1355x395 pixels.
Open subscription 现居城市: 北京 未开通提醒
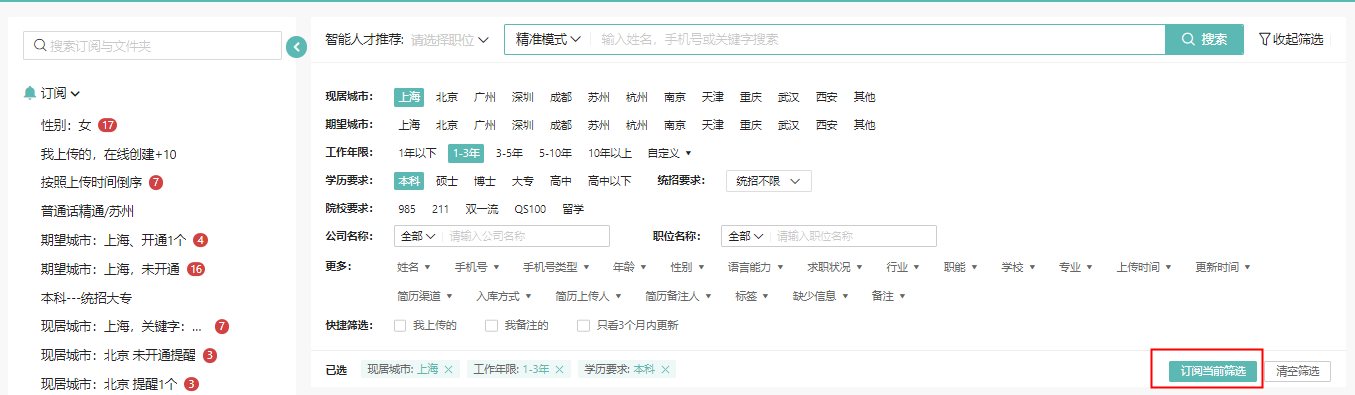point(118,355)
